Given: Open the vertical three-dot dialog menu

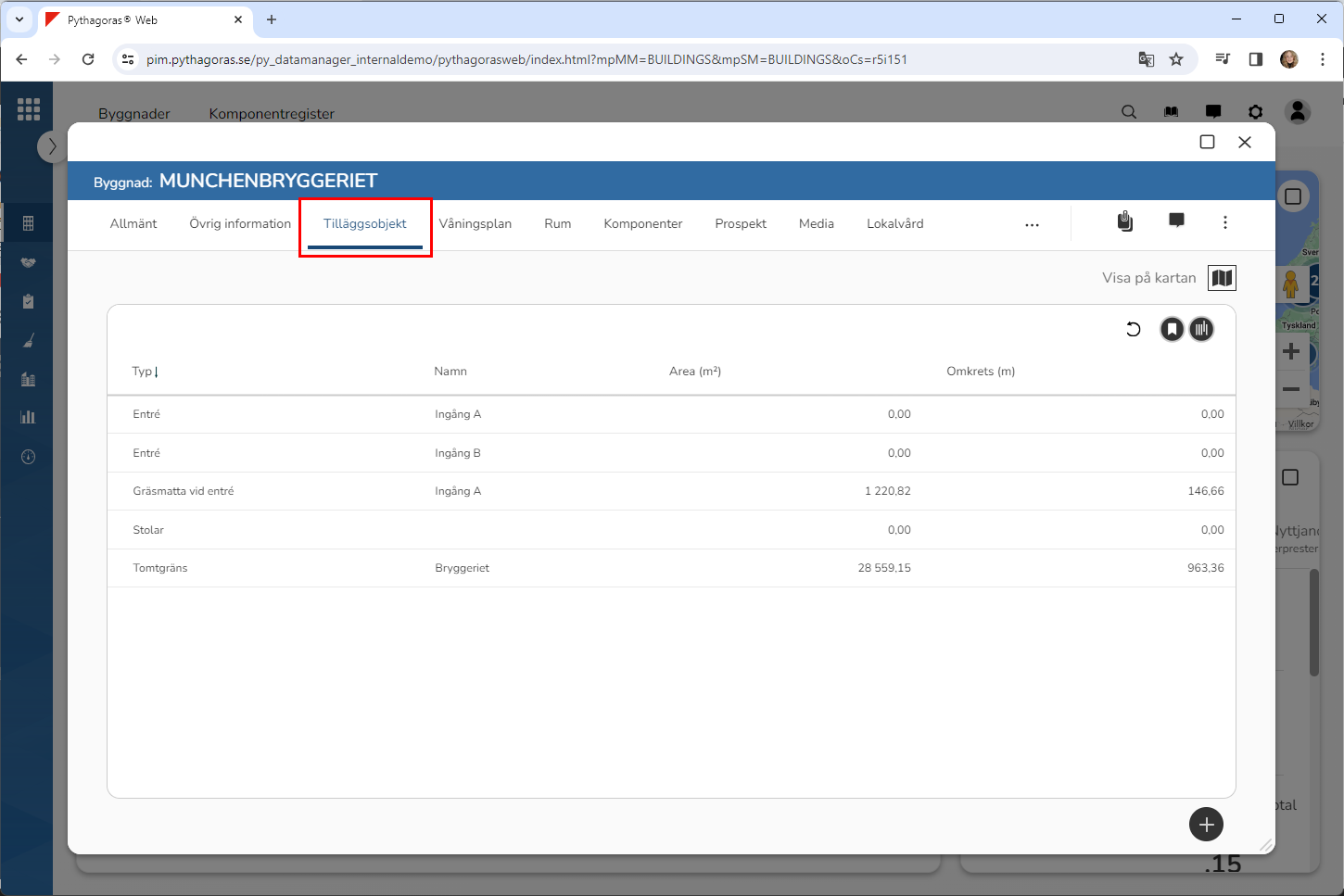Looking at the screenshot, I should pos(1225,222).
